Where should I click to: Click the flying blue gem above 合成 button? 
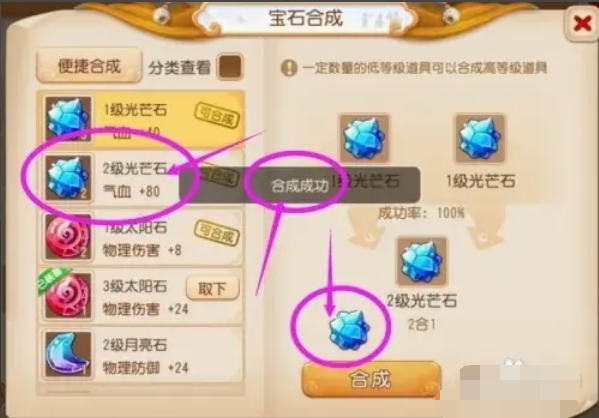click(349, 331)
